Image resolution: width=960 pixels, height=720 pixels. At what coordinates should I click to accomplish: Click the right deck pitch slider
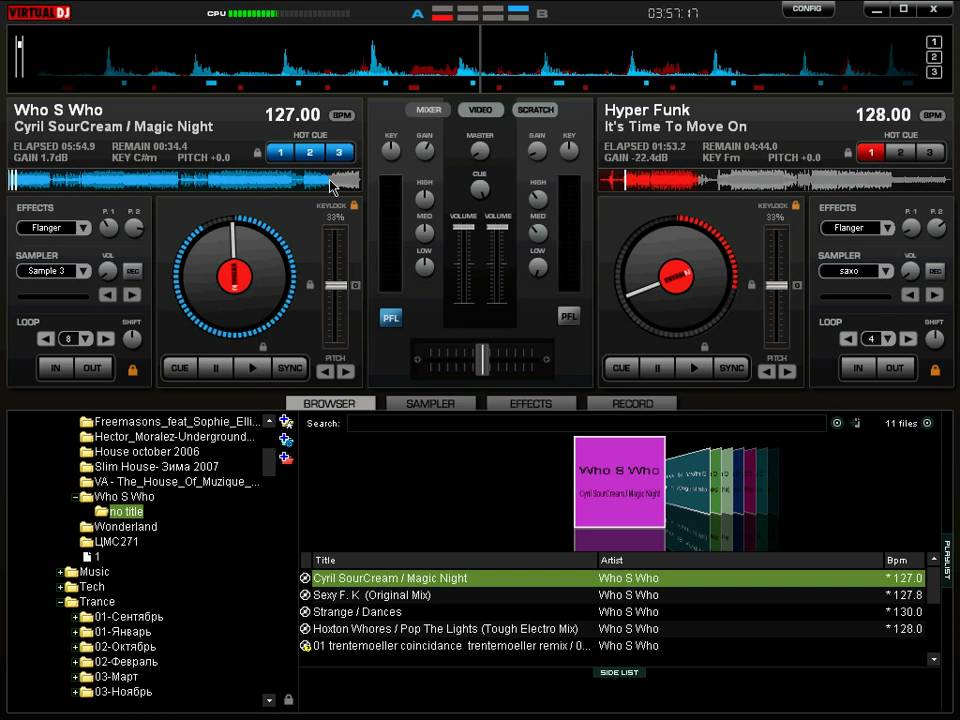[x=776, y=286]
